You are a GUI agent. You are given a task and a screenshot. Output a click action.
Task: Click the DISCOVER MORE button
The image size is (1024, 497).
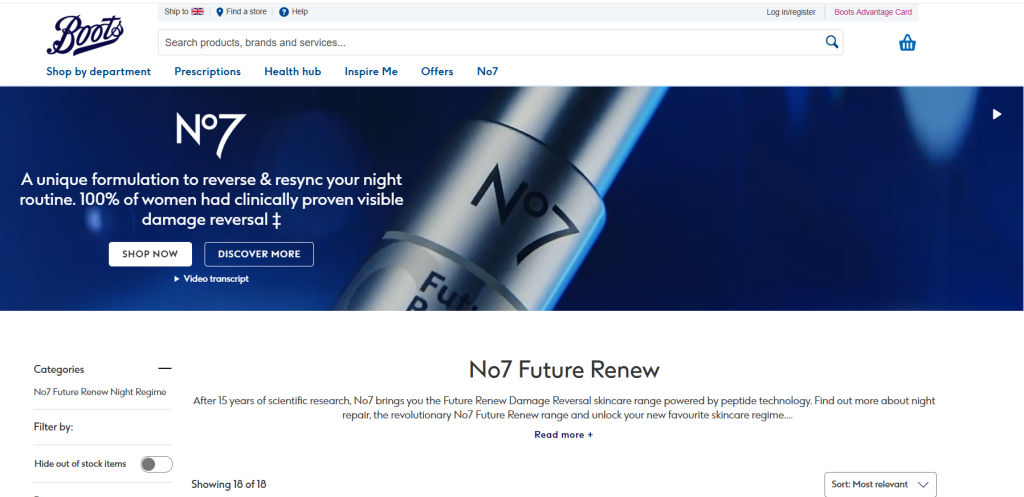coord(259,254)
